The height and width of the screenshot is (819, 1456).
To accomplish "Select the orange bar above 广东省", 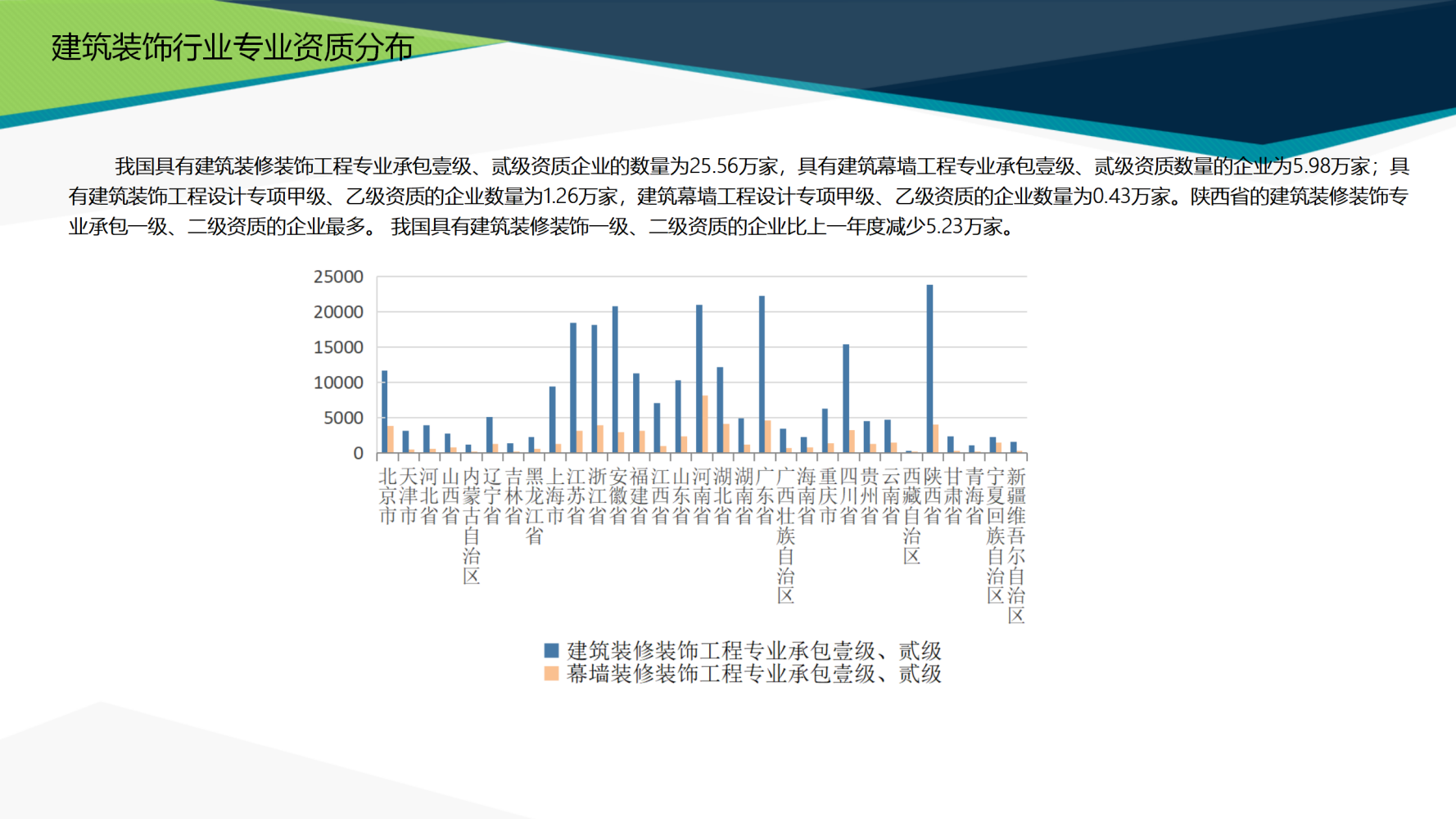I will pyautogui.click(x=768, y=437).
